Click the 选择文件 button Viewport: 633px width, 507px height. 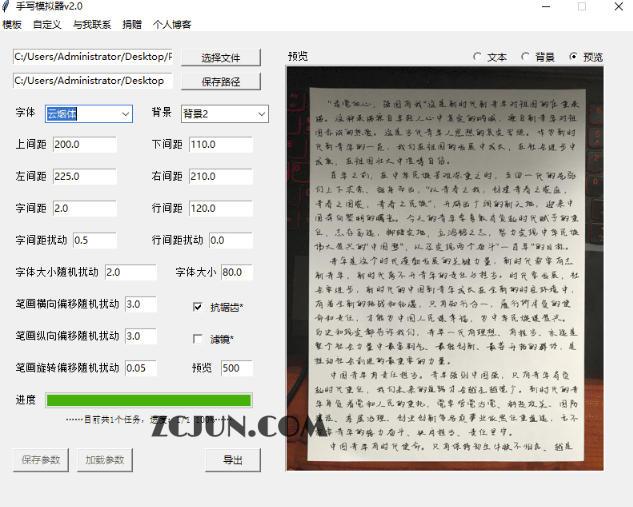pyautogui.click(x=221, y=58)
